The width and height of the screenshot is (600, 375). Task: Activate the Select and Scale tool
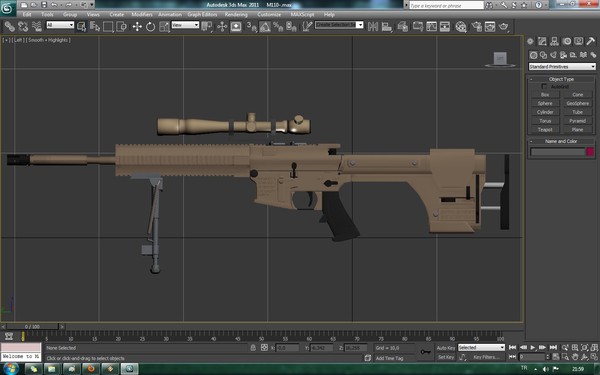point(164,26)
